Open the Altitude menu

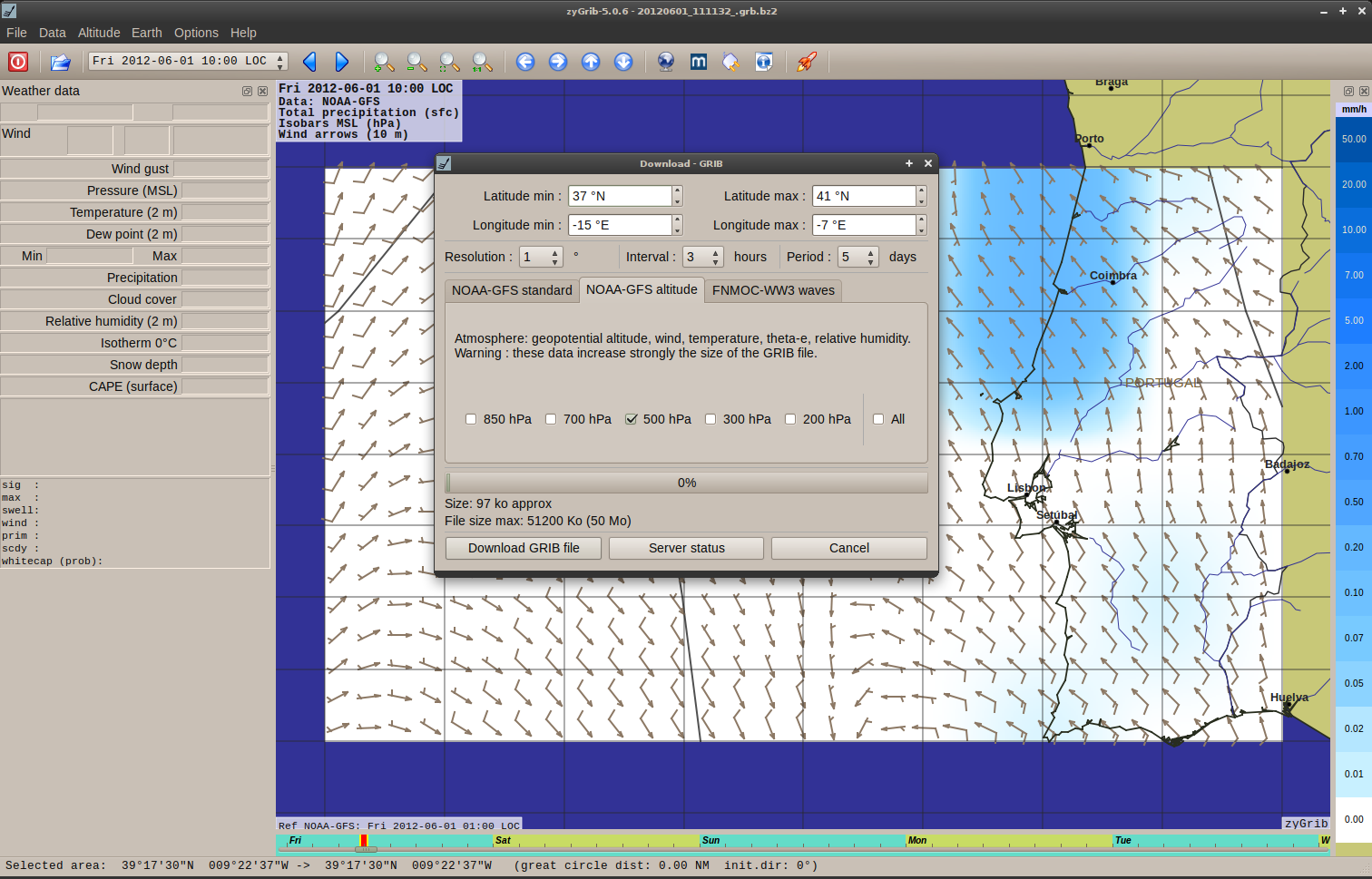click(99, 33)
